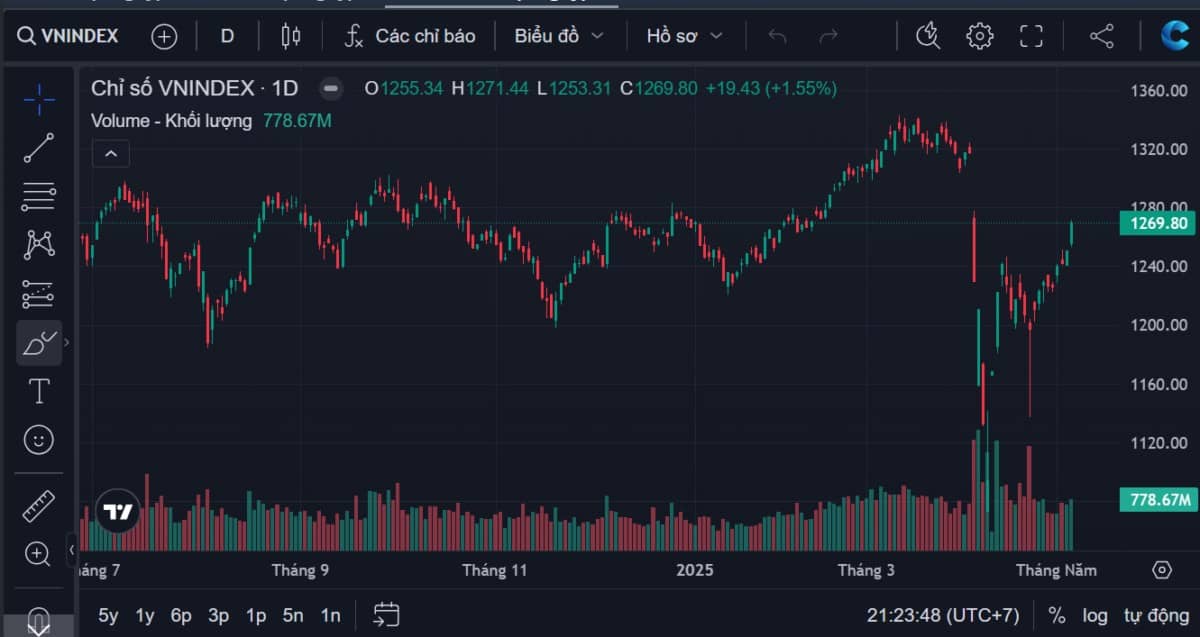Click the zoom in magnifier tool
Image resolution: width=1200 pixels, height=637 pixels.
[39, 554]
